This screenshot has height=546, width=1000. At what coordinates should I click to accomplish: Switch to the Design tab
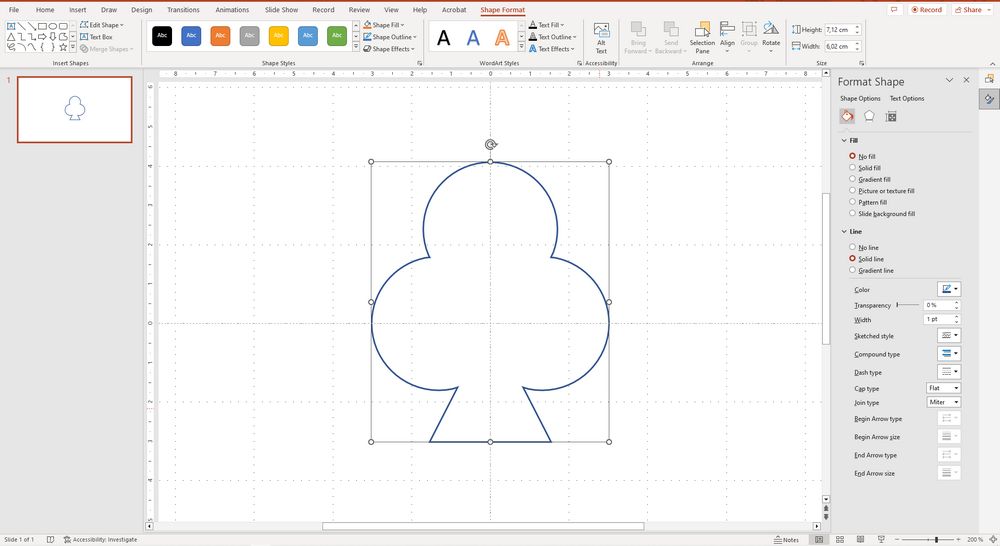[x=142, y=10]
